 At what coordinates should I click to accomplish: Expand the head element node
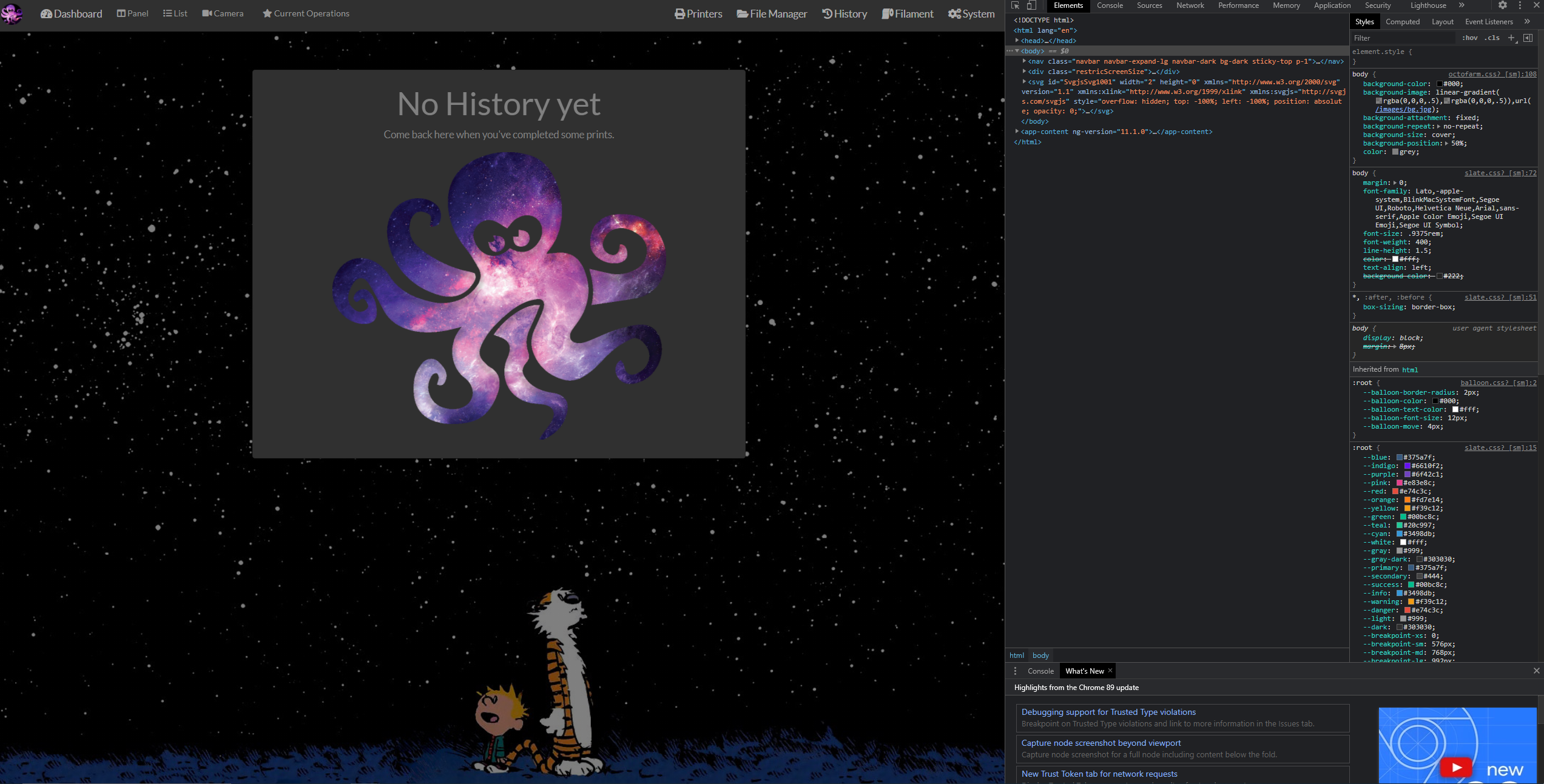[1017, 41]
